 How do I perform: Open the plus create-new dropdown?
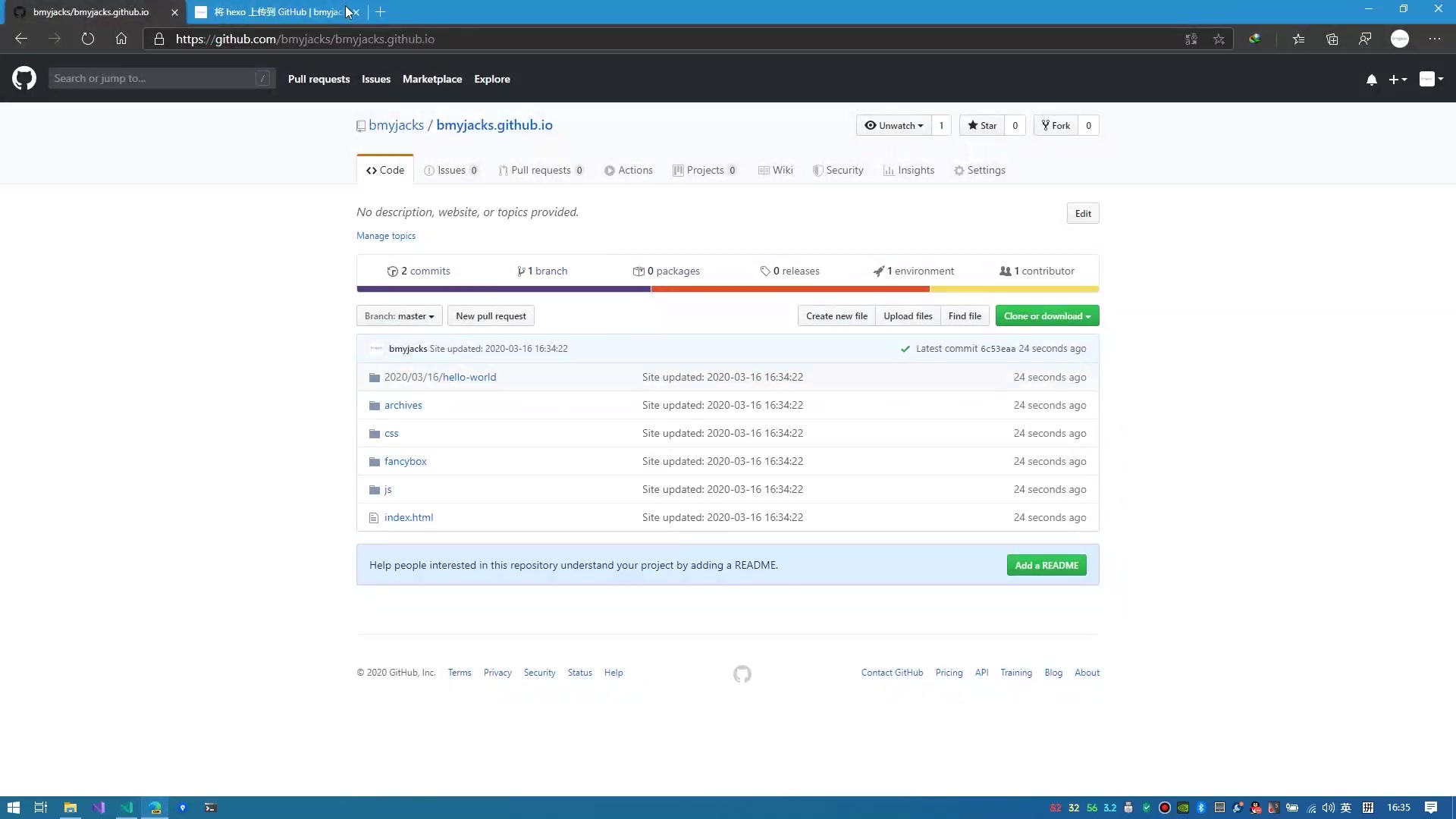click(x=1397, y=79)
